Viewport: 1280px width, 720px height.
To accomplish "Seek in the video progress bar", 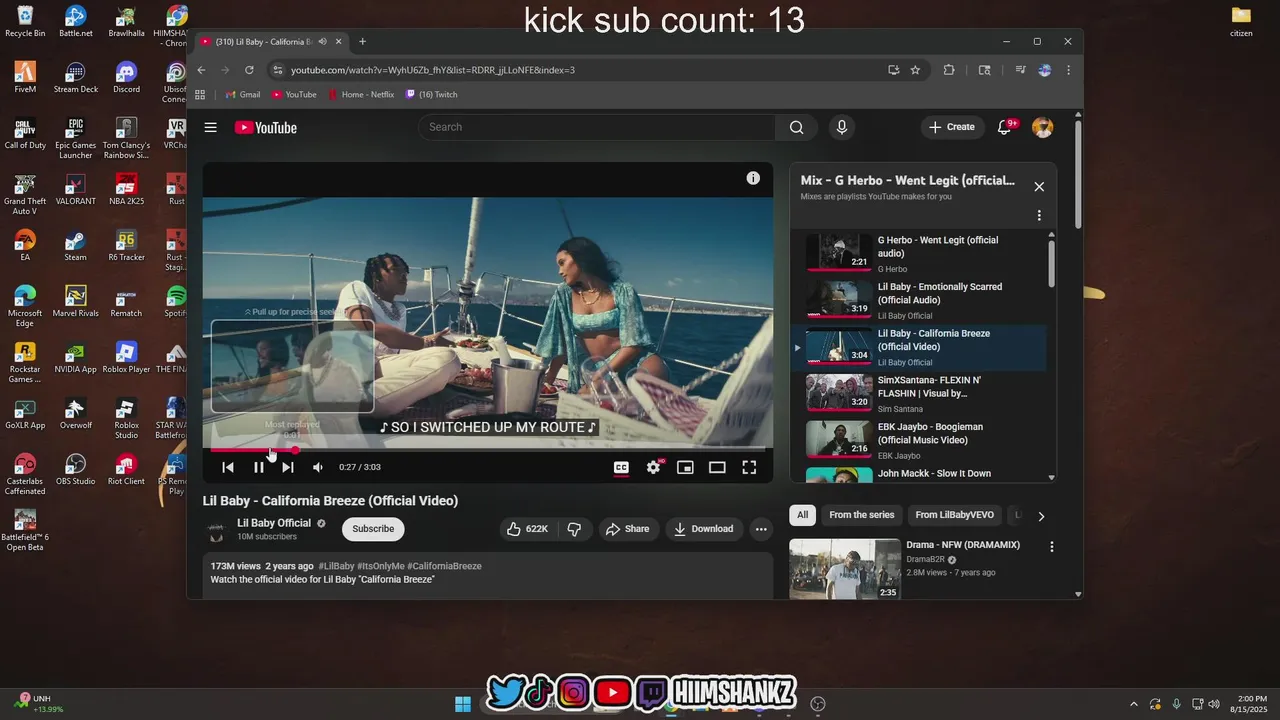I will coord(487,449).
